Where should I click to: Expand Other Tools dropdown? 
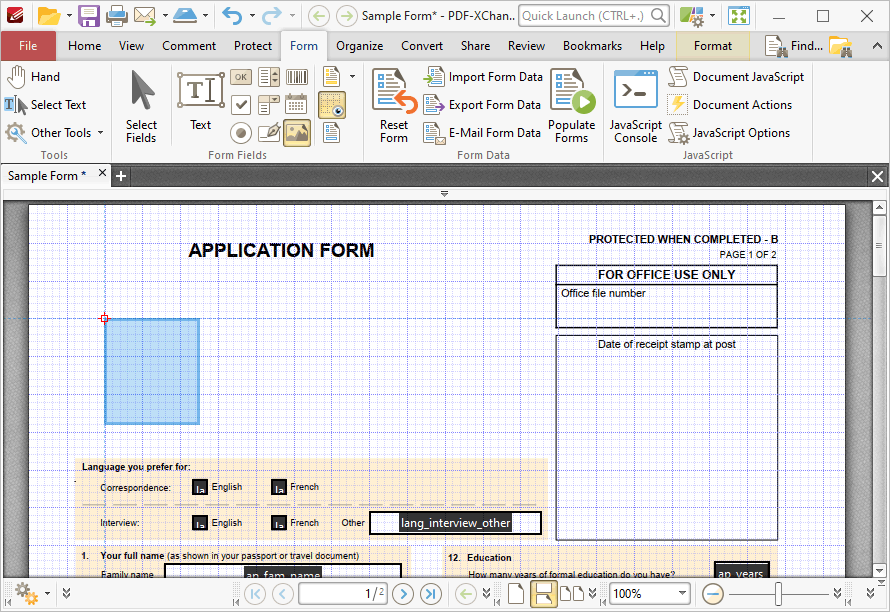(x=100, y=133)
